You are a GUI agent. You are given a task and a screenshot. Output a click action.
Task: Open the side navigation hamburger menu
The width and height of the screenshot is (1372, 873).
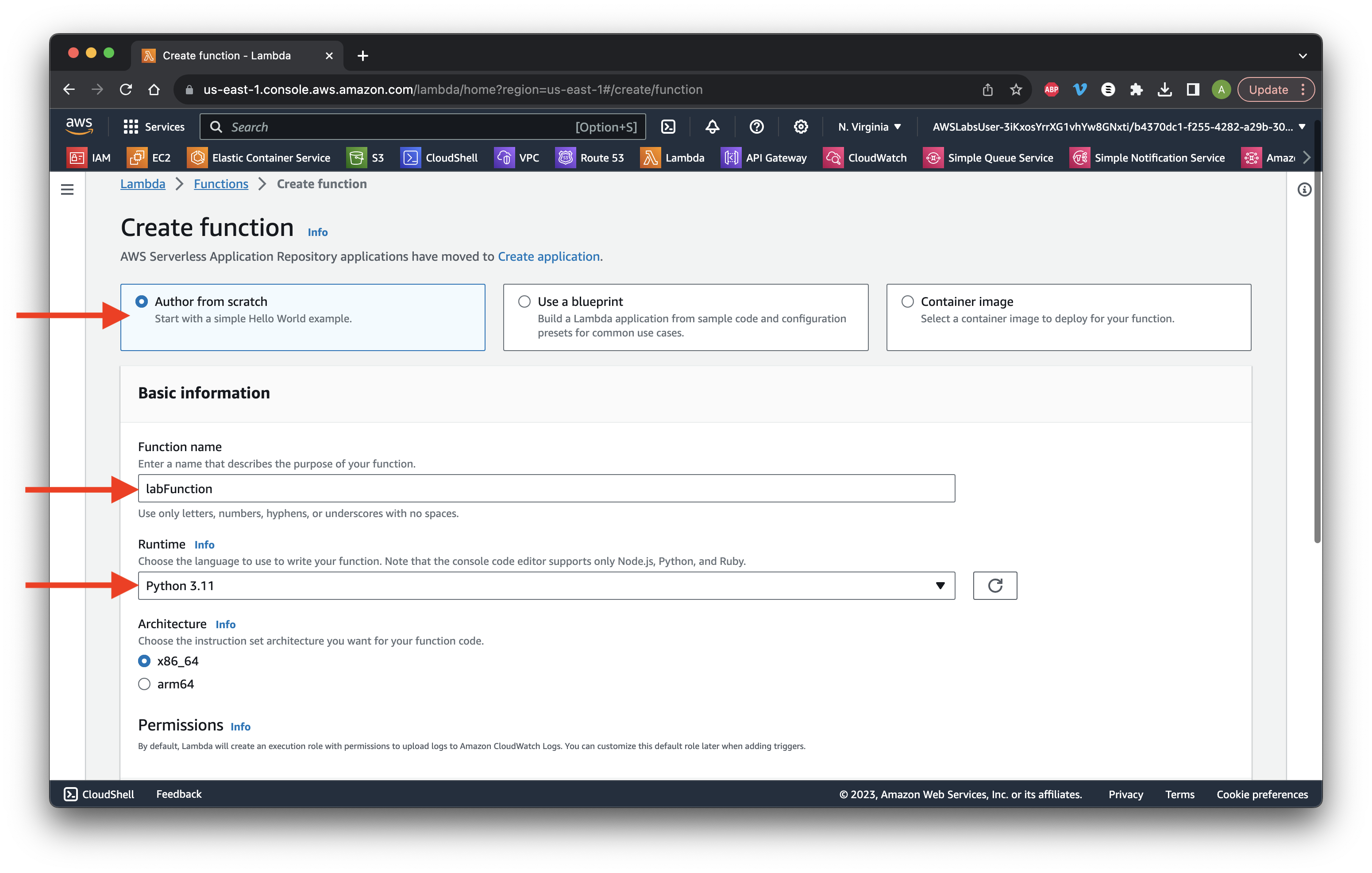67,189
